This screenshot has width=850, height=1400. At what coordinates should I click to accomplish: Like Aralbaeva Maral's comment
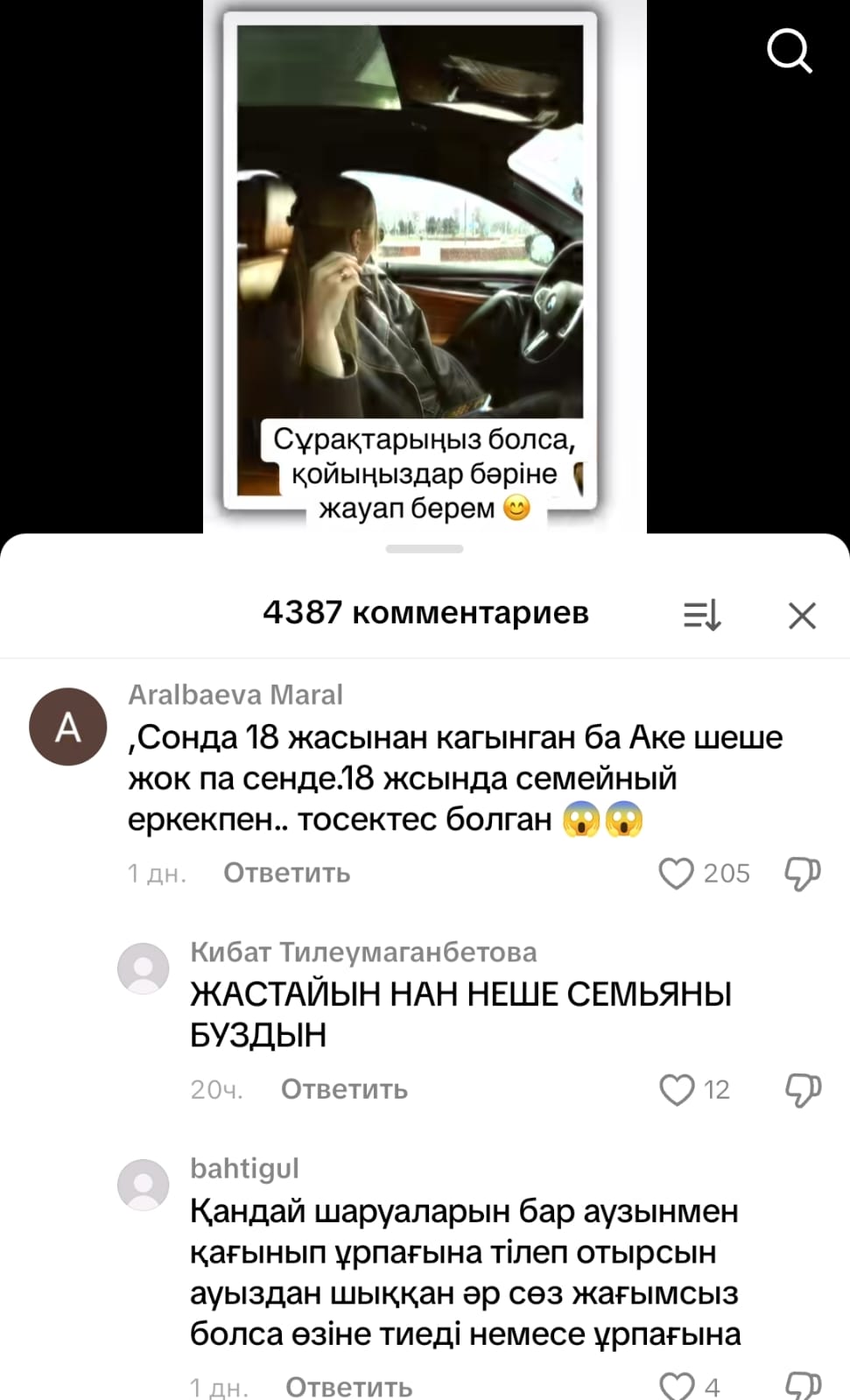(x=676, y=873)
